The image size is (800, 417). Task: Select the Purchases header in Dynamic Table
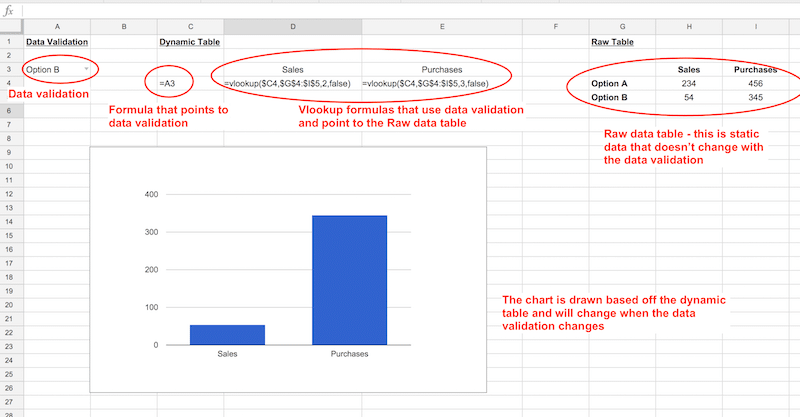[x=442, y=69]
